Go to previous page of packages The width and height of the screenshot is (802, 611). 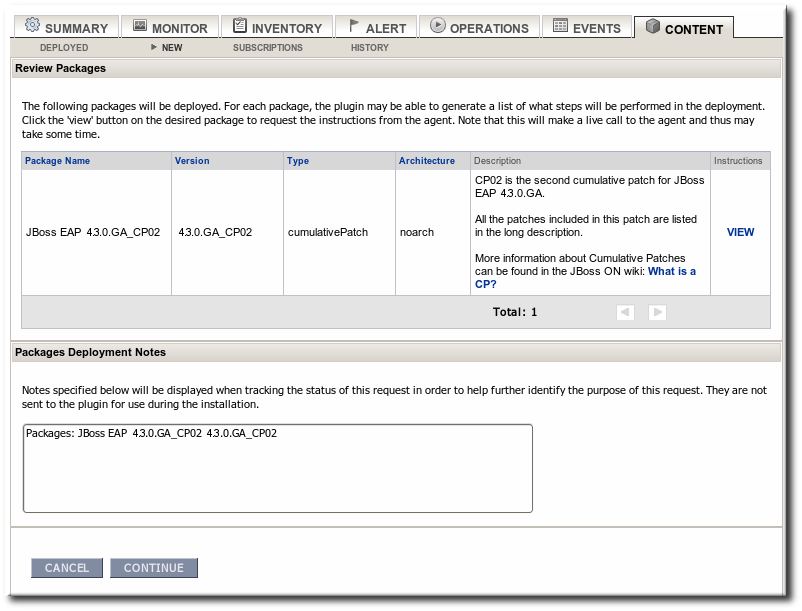click(x=626, y=312)
